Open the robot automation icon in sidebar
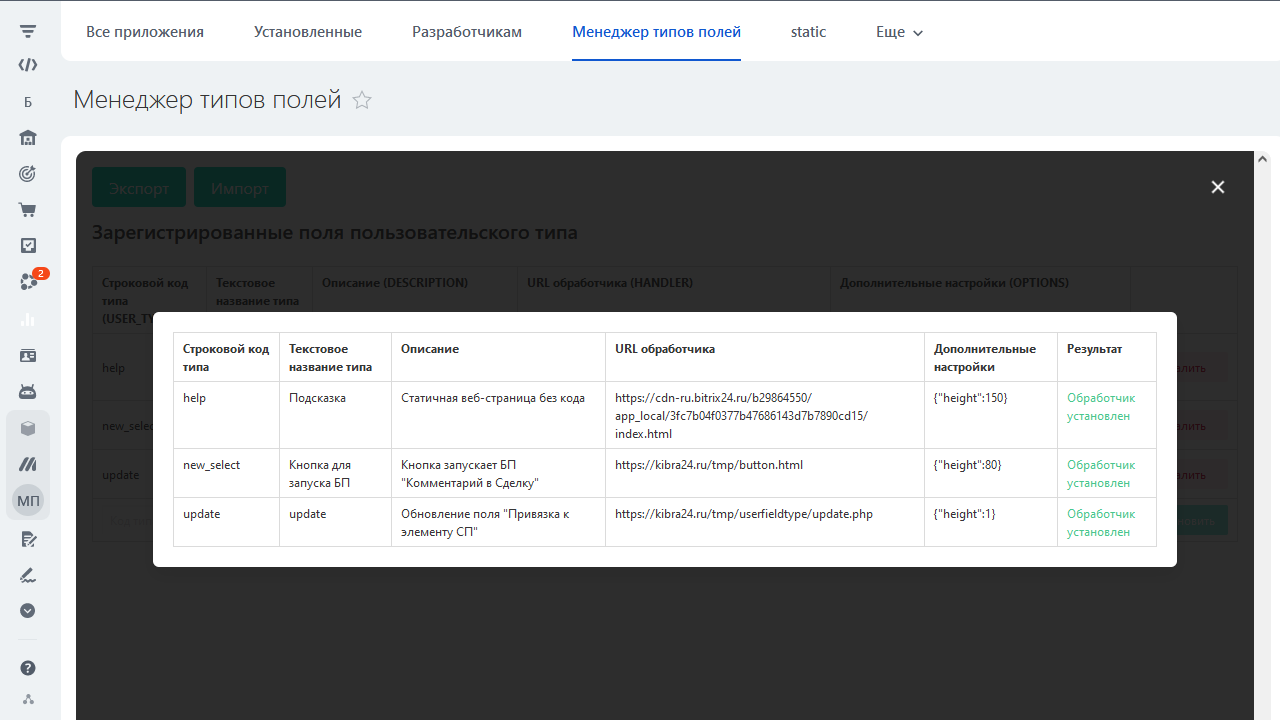The image size is (1280, 720). pyautogui.click(x=28, y=391)
